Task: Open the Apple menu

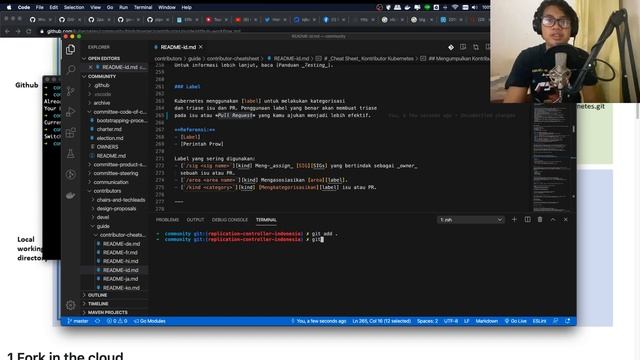Action: pos(9,7)
